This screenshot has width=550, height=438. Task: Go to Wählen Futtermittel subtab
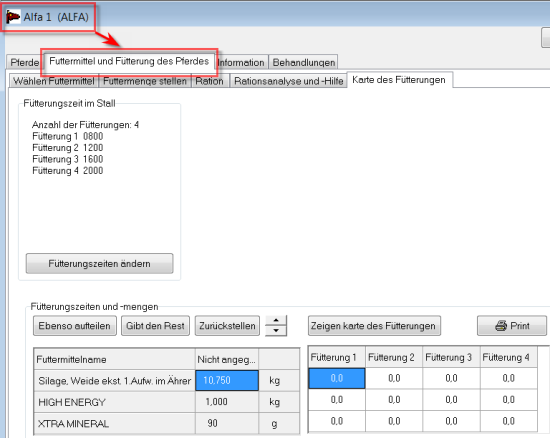54,81
